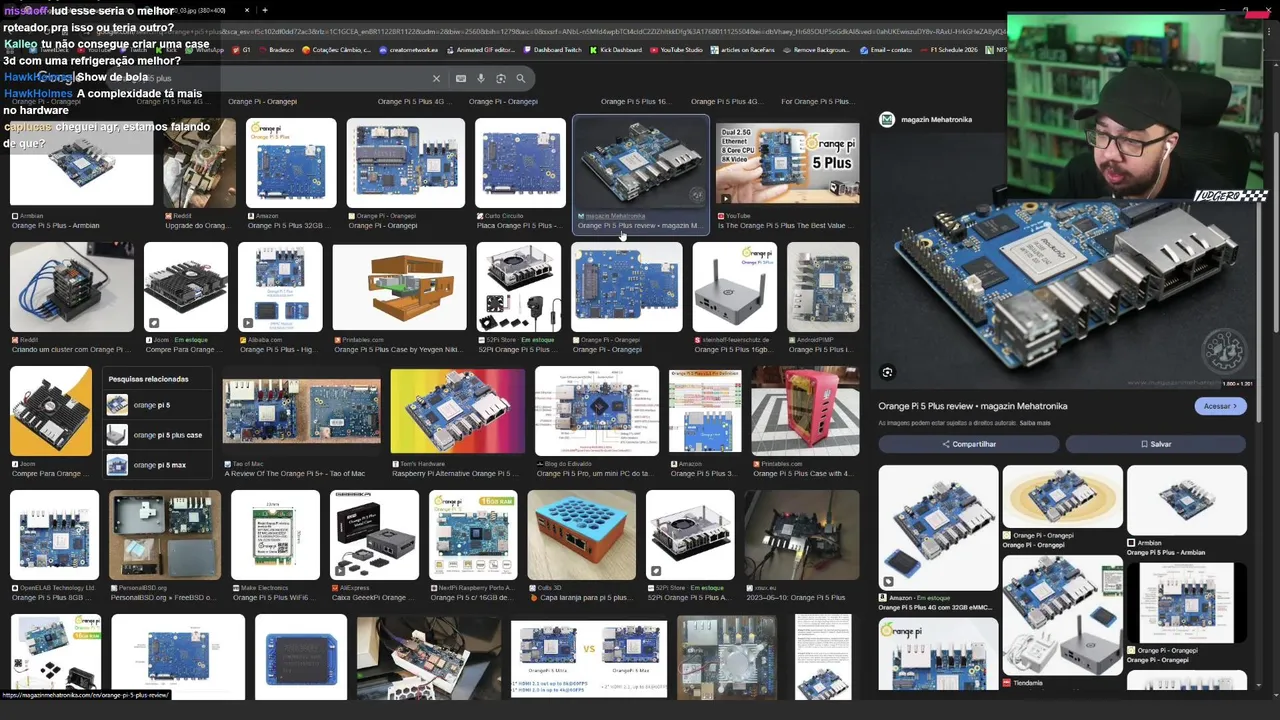Open OpenELAB 'Orange Pi 5 Plus 8GB' thumbnail

point(54,535)
